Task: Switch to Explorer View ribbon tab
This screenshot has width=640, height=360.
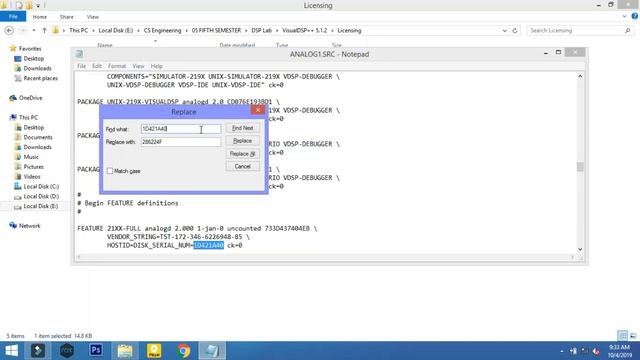Action: (93, 17)
